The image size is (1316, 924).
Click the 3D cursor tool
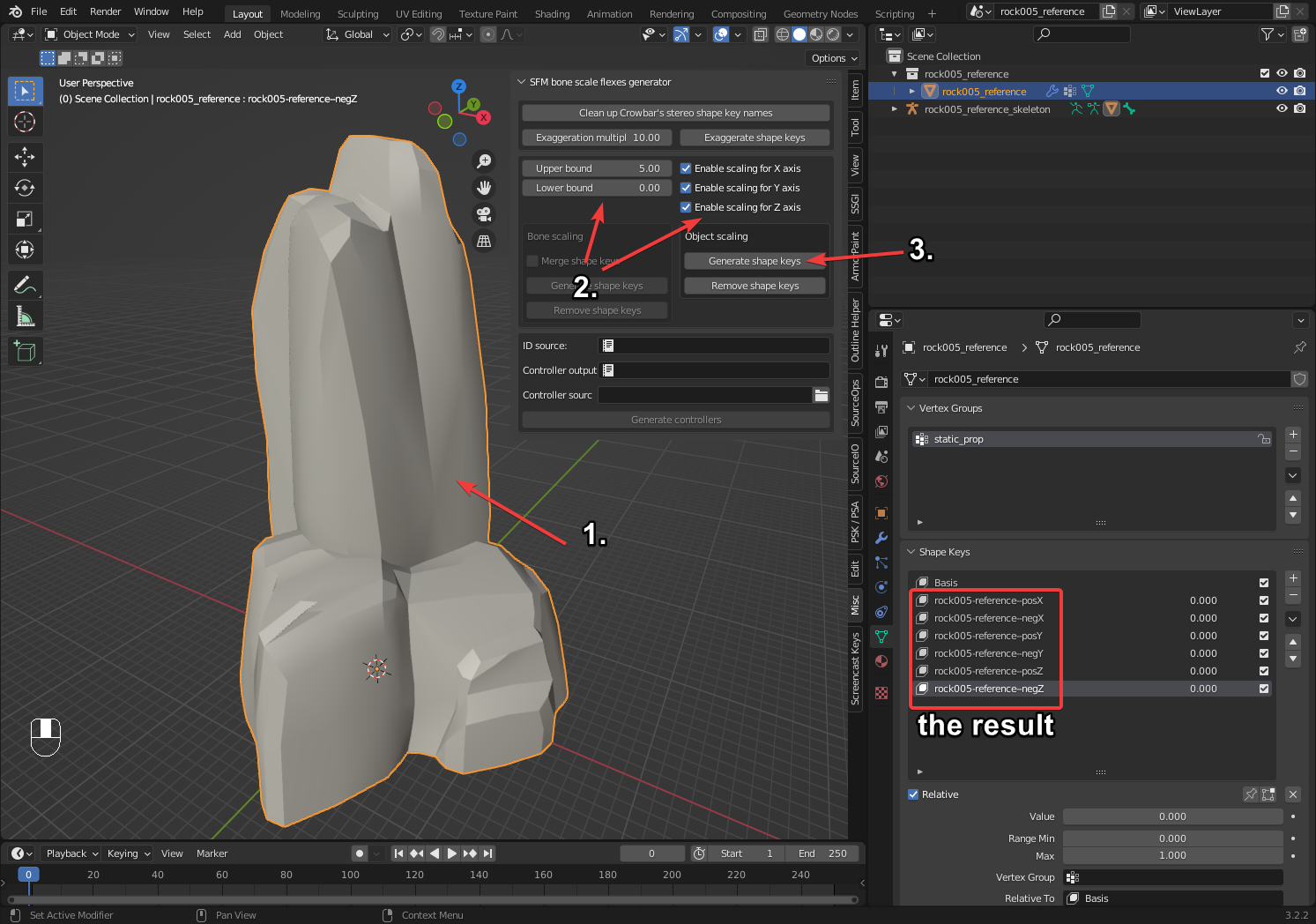click(x=25, y=122)
